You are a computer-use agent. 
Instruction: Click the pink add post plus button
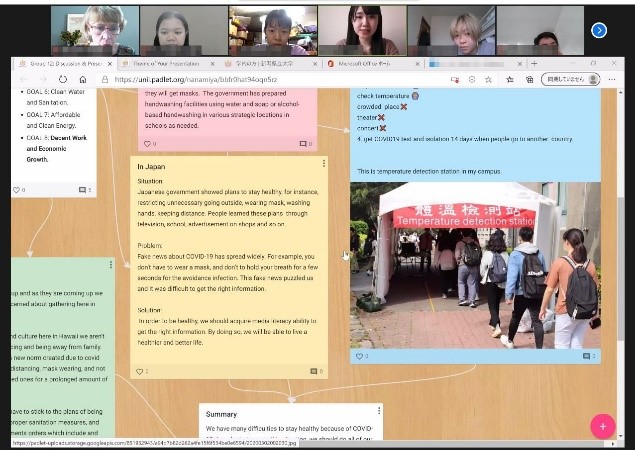pyautogui.click(x=603, y=425)
